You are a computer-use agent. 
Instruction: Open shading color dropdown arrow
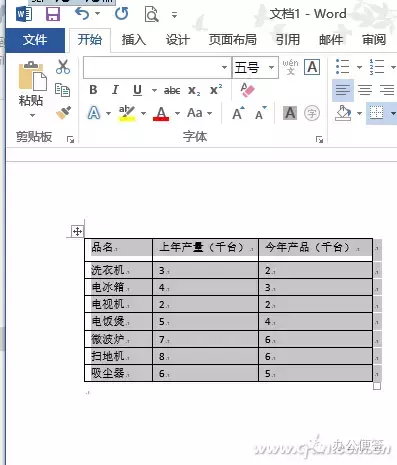[359, 113]
